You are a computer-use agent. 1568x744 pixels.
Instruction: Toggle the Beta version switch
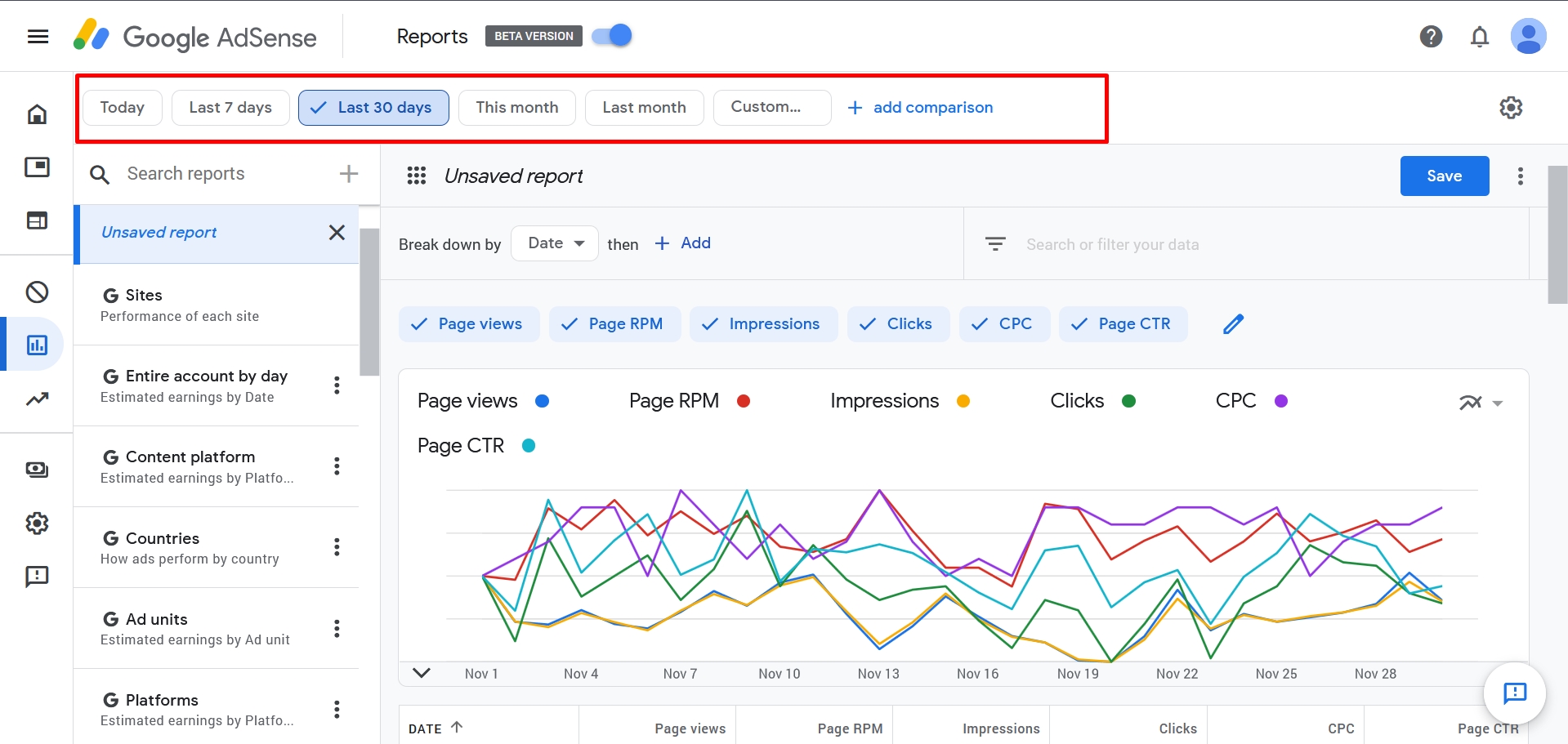pyautogui.click(x=612, y=36)
